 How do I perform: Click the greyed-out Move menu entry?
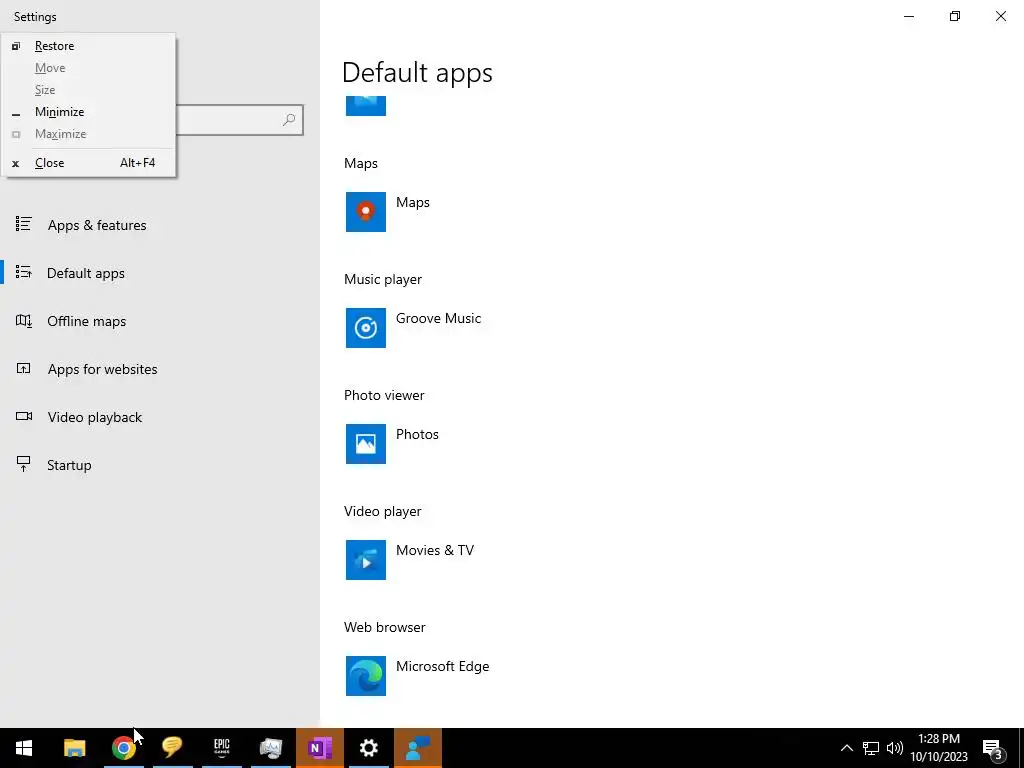tap(88, 68)
